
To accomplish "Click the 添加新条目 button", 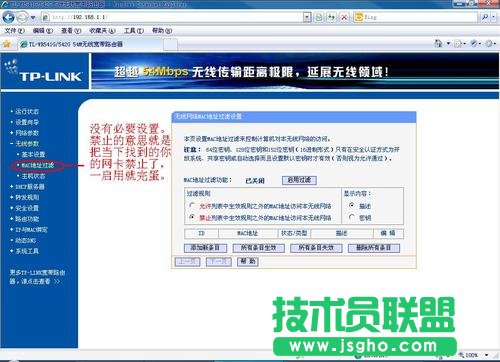I will [x=205, y=248].
